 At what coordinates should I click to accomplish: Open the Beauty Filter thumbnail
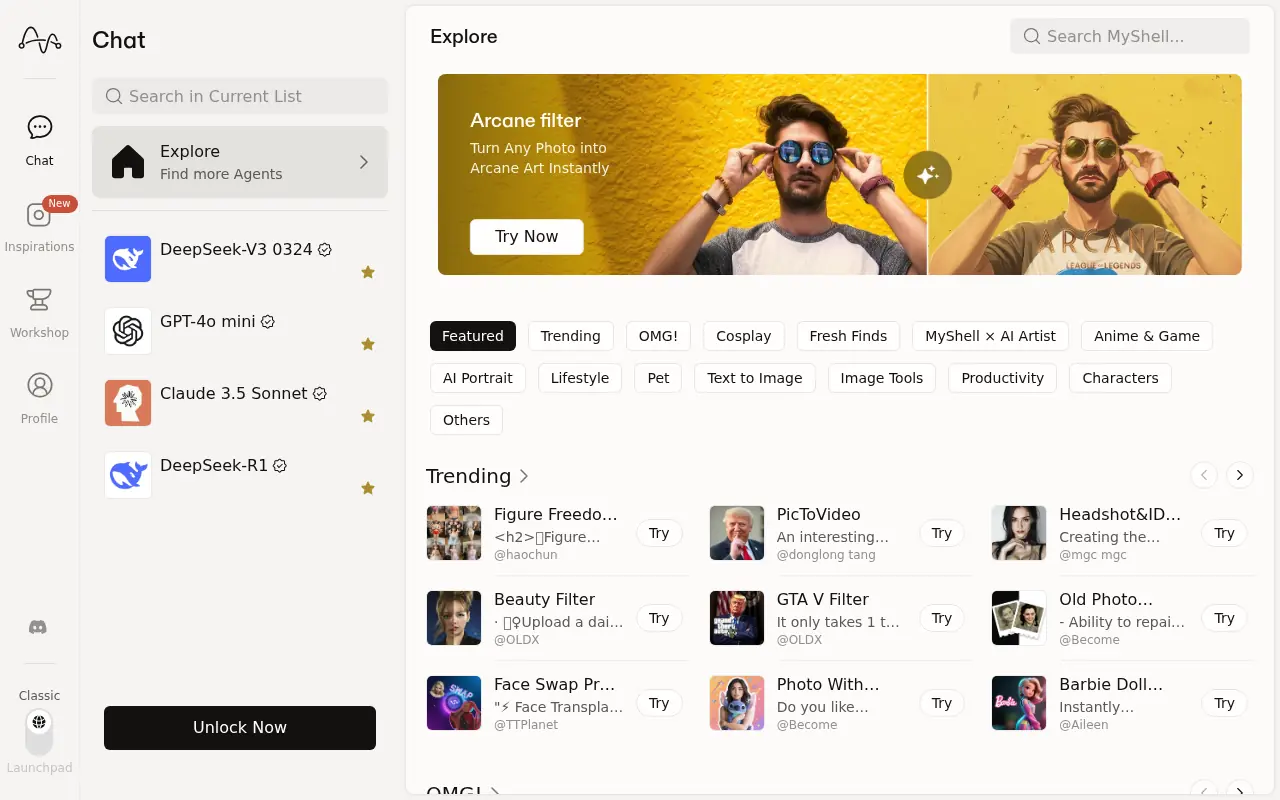(454, 618)
